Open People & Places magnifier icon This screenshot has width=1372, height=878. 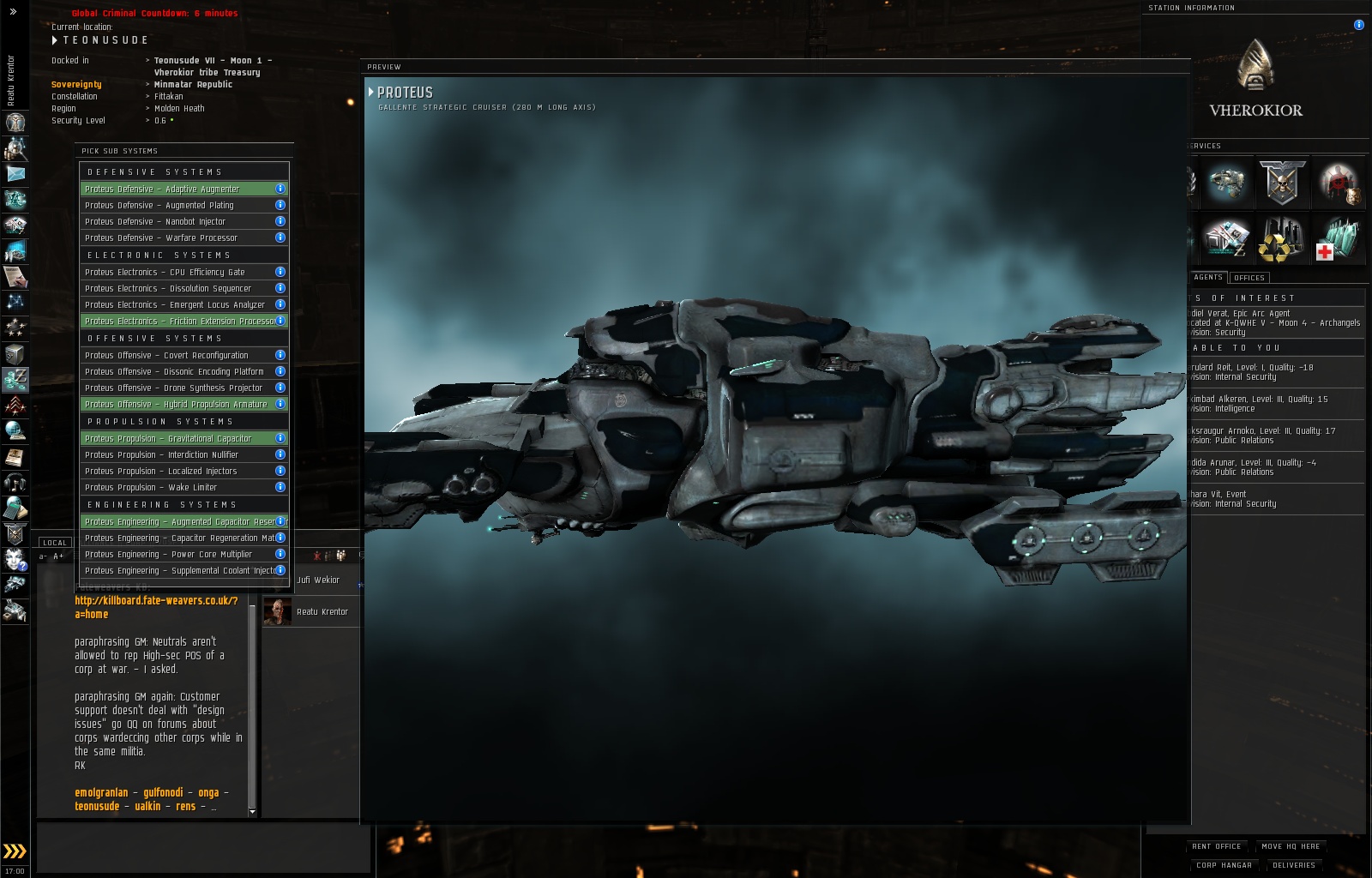15,148
